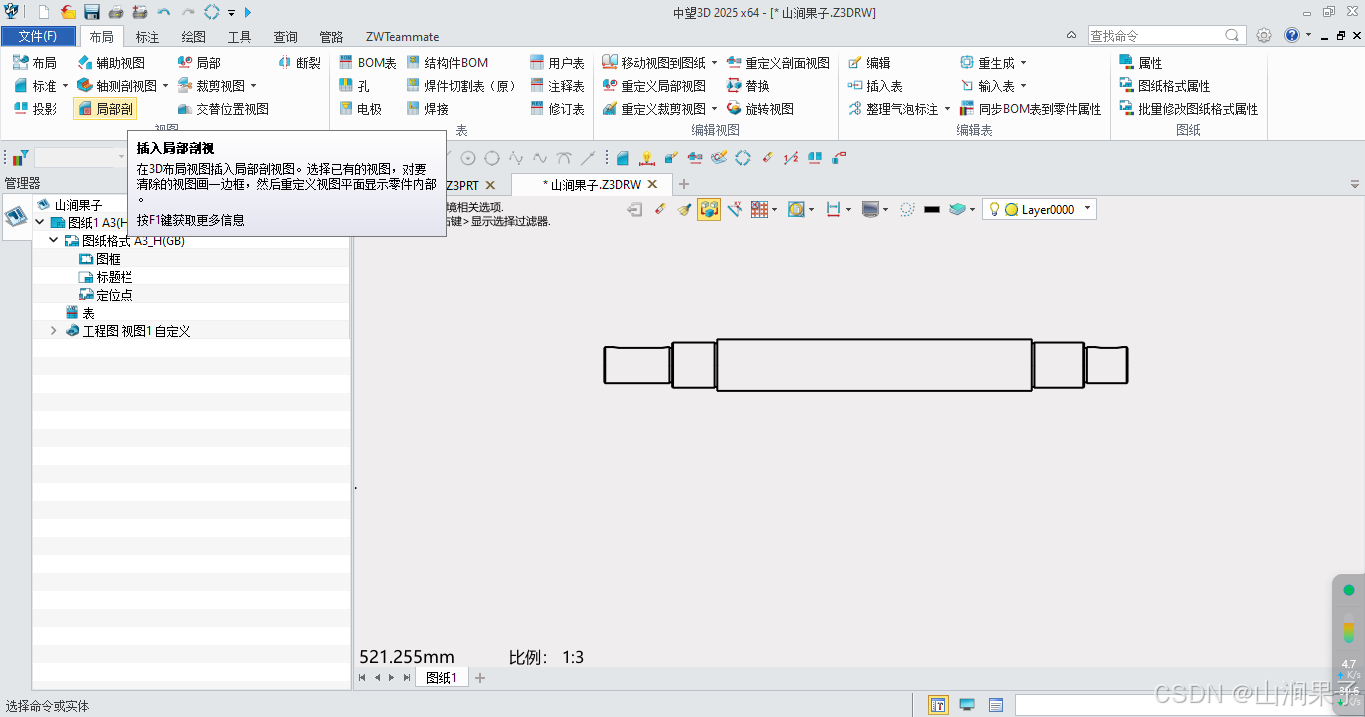1365x717 pixels.
Task: Insert 结构件BOM table
Action: pos(448,63)
